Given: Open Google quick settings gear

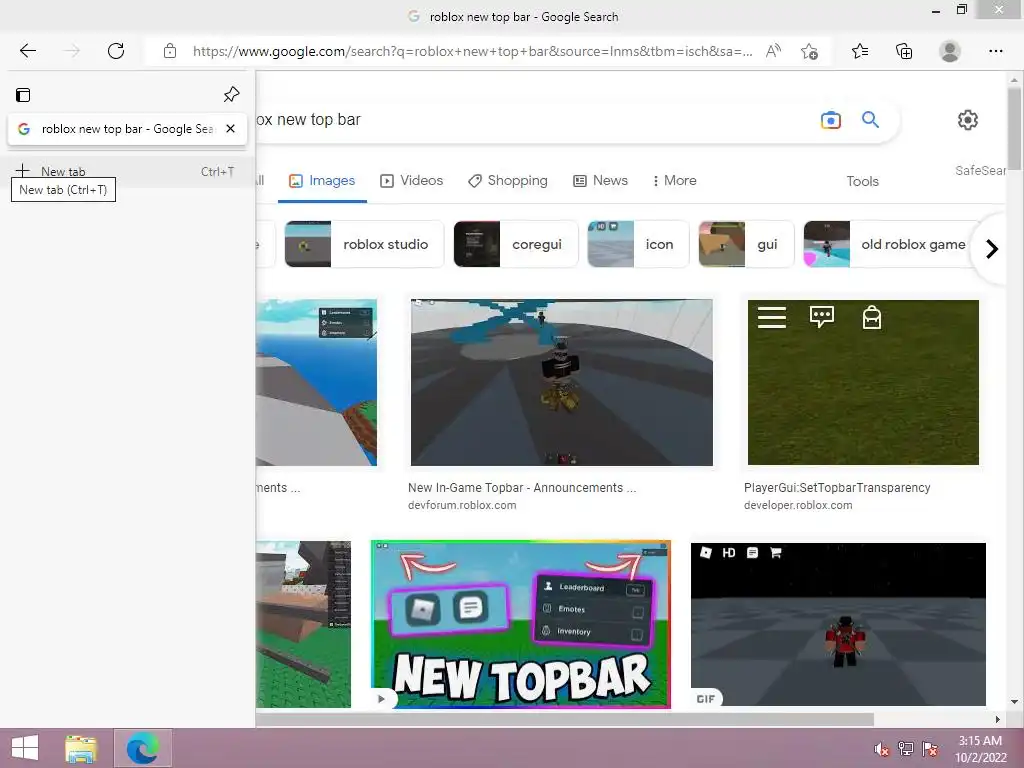Looking at the screenshot, I should tap(967, 120).
